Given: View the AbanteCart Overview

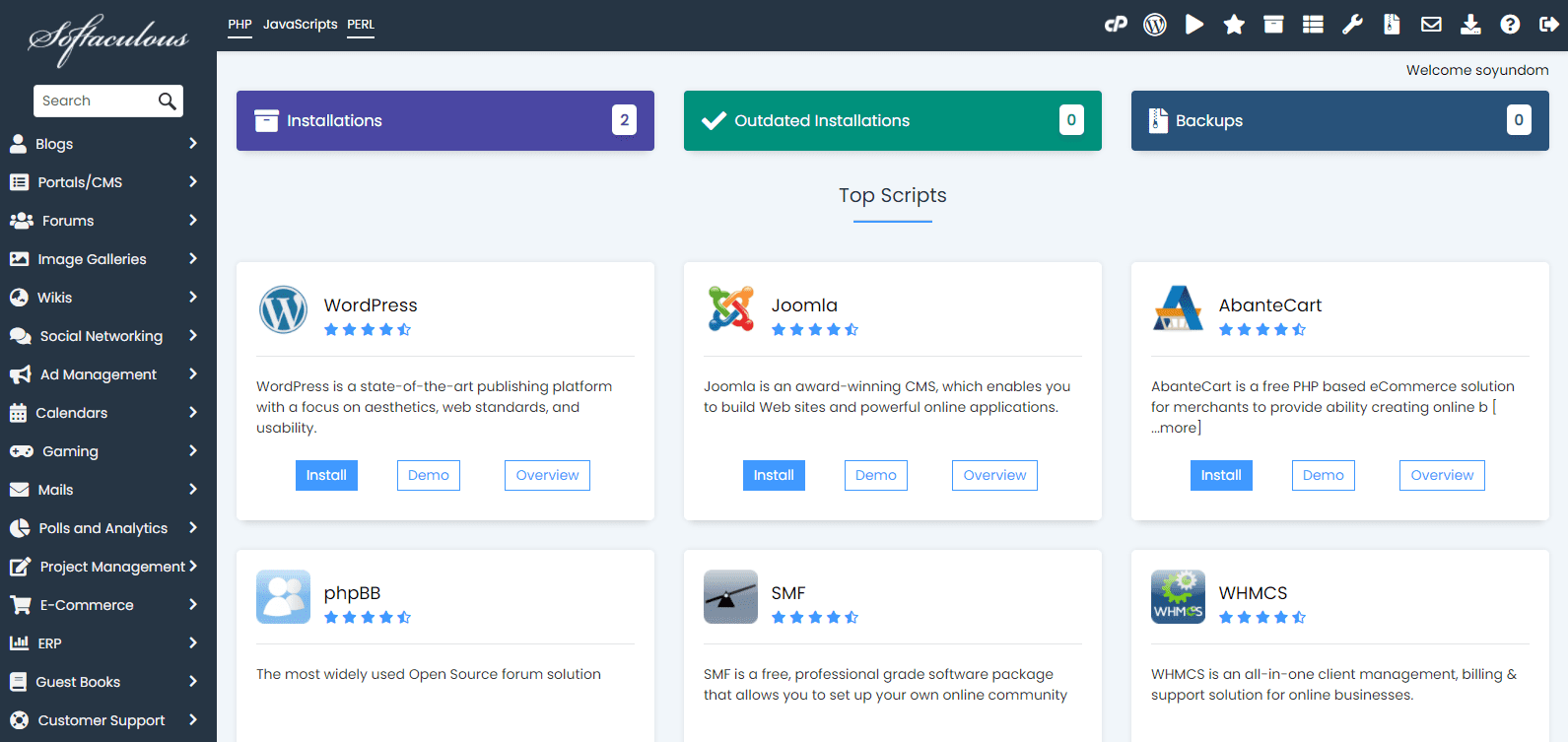Looking at the screenshot, I should click(x=1442, y=475).
